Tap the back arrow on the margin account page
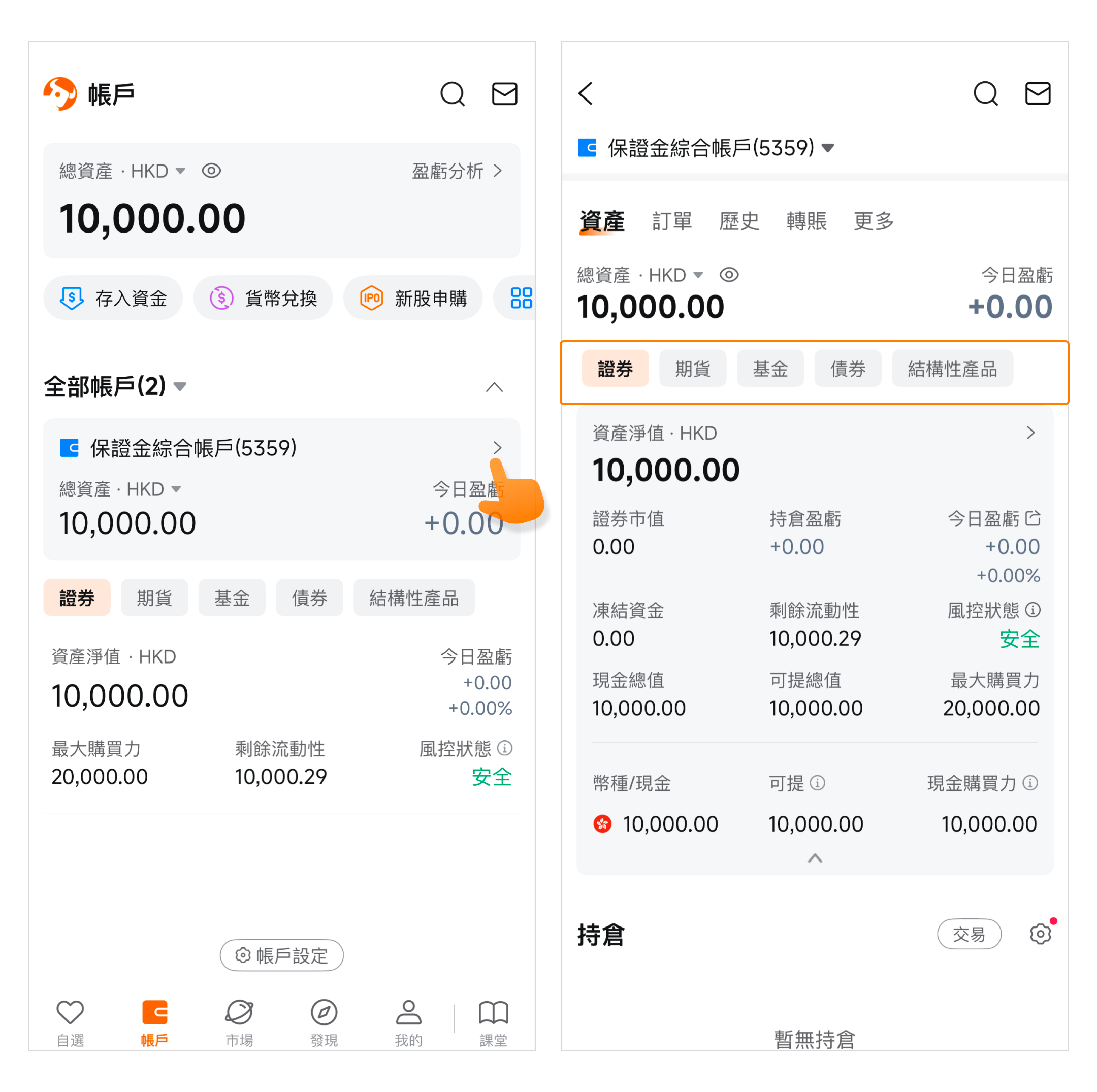This screenshot has height=1092, width=1097. click(x=586, y=93)
